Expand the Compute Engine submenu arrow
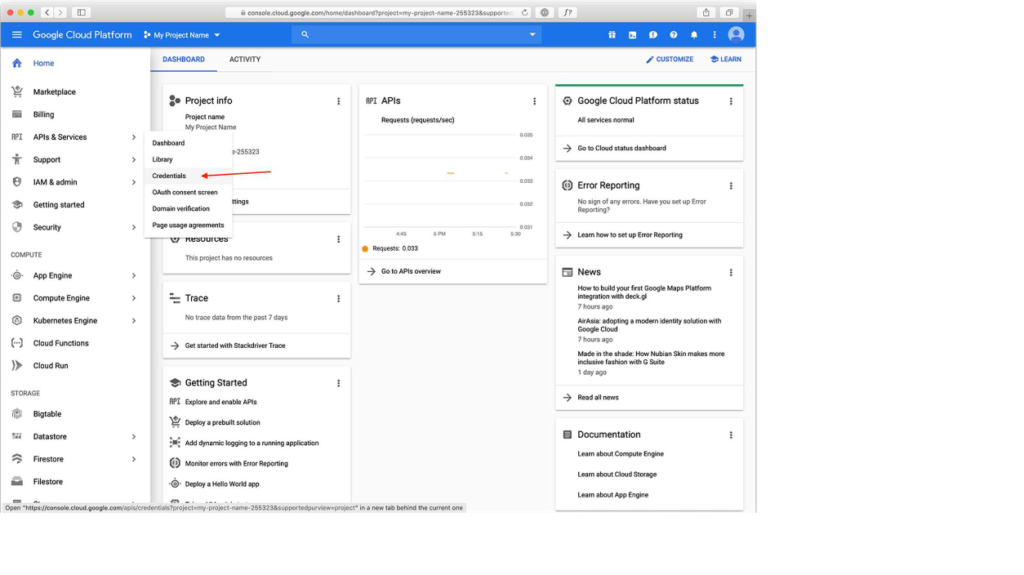 (x=134, y=298)
